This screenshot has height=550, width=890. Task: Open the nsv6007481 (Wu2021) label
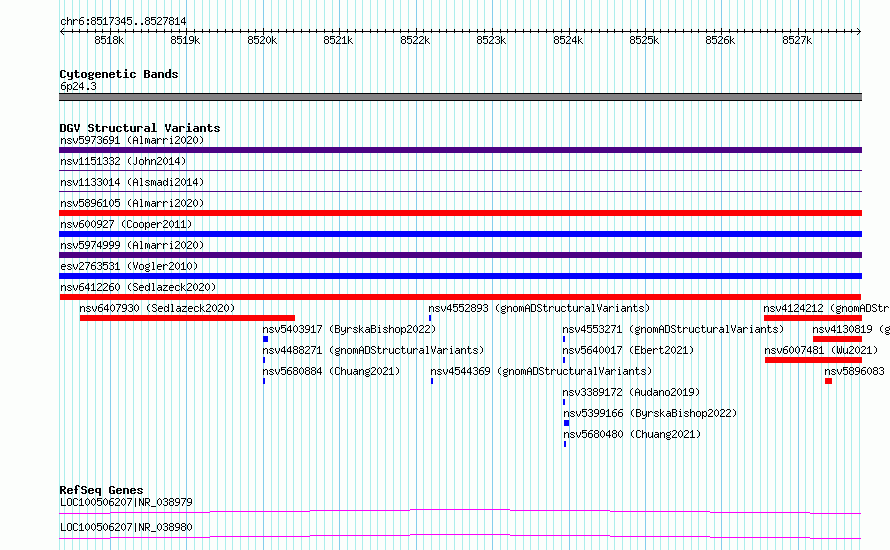[x=821, y=350]
